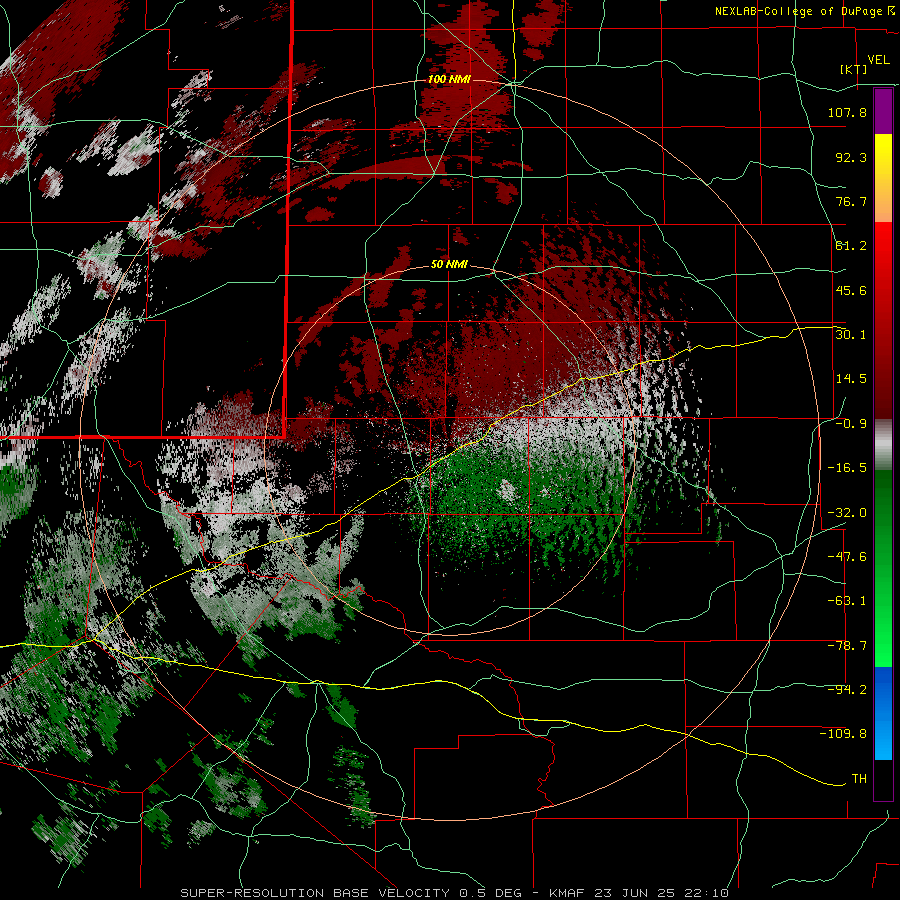
Task: Click the 45.6 value on velocity scale
Action: tap(851, 290)
